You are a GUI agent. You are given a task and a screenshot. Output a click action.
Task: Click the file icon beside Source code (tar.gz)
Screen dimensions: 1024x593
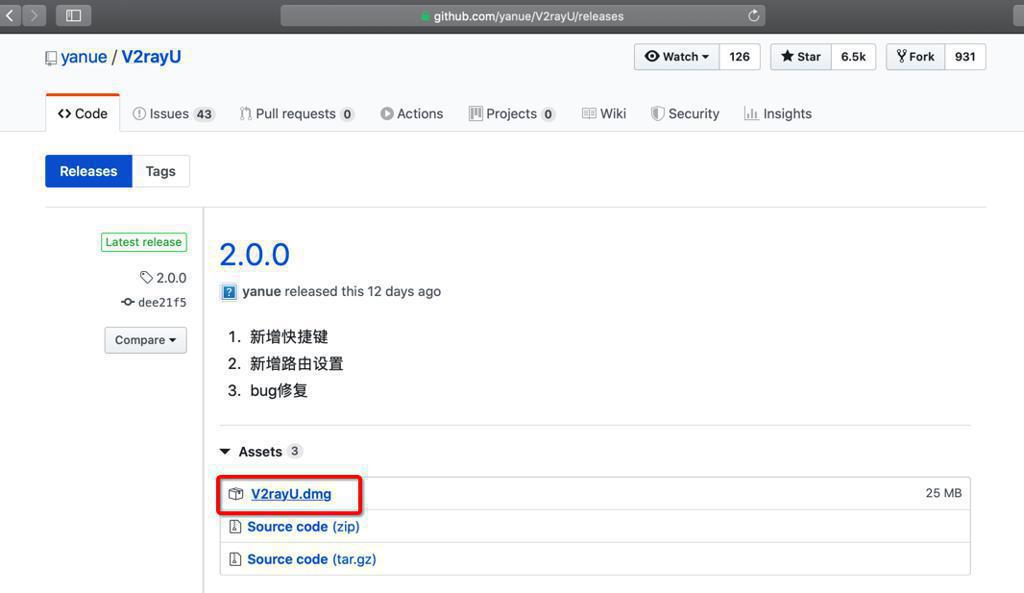tap(235, 559)
